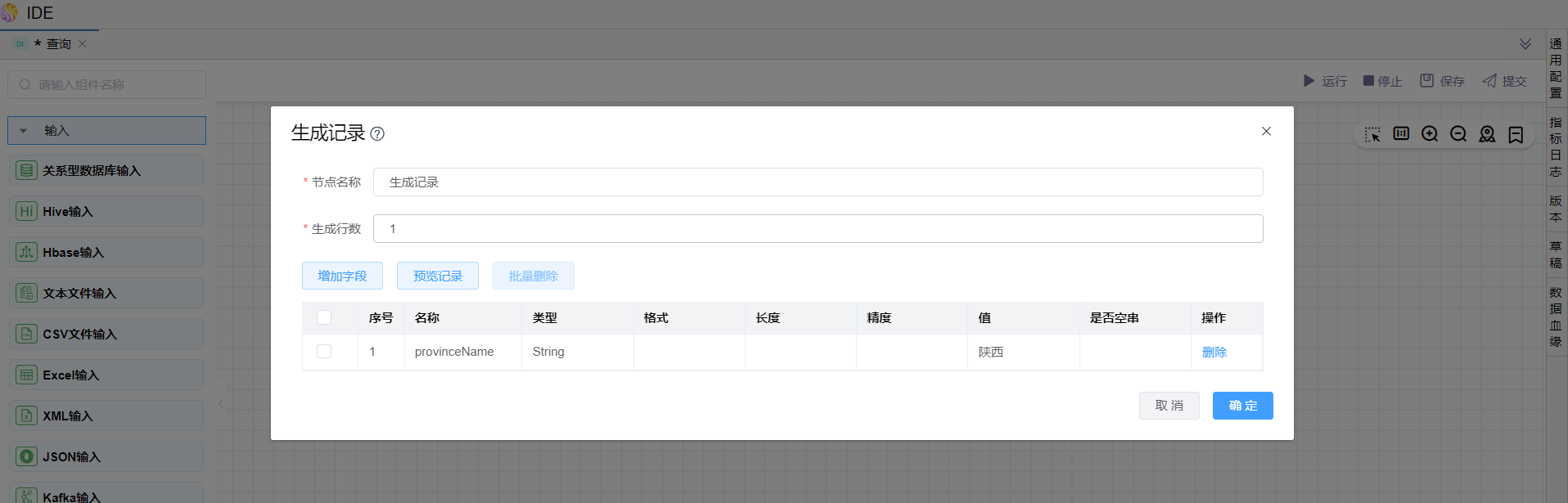This screenshot has height=503, width=1568.
Task: Delete the provinceName row via 删除 link
Action: coord(1214,353)
